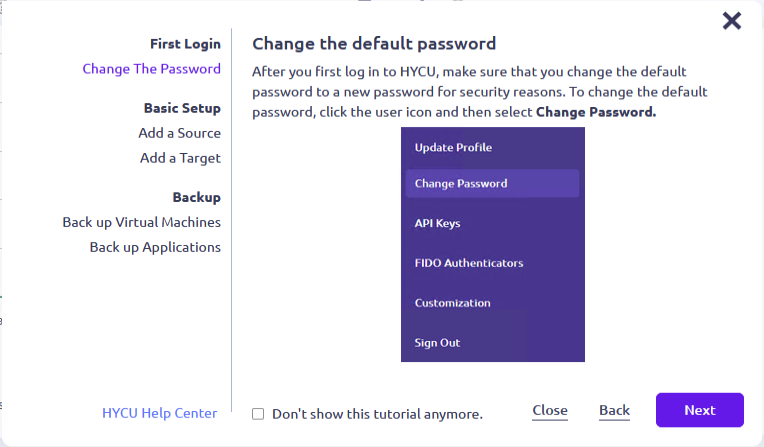Open the 'Add a Target' tutorial step
This screenshot has height=447, width=764.
(180, 158)
